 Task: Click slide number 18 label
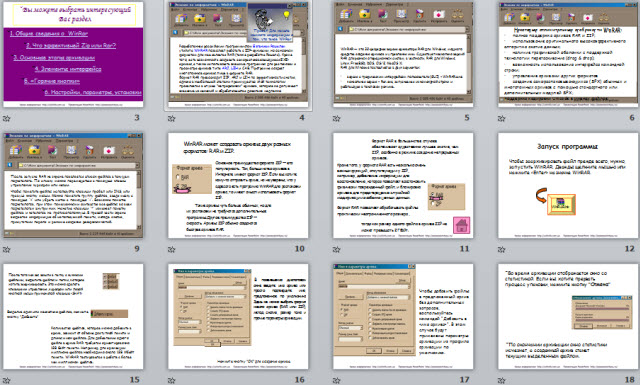click(629, 380)
